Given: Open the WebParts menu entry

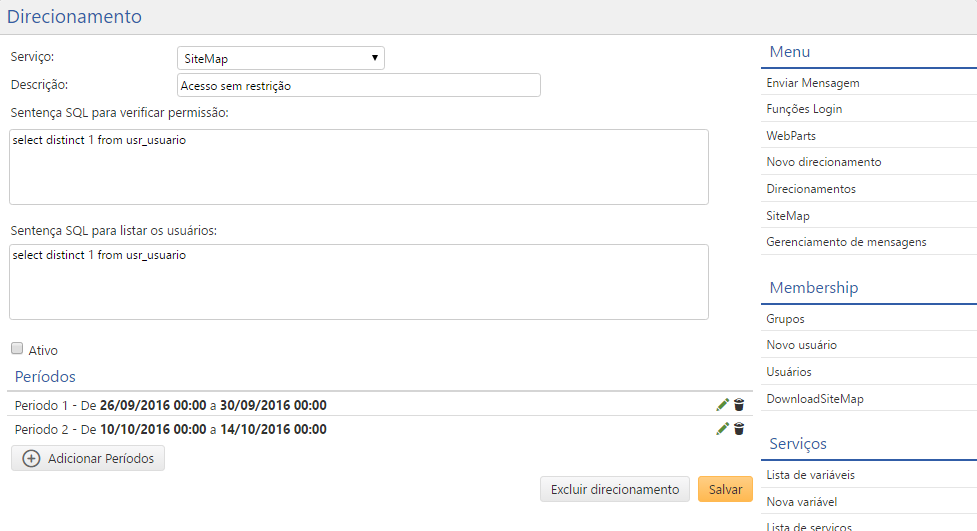Looking at the screenshot, I should coord(791,135).
